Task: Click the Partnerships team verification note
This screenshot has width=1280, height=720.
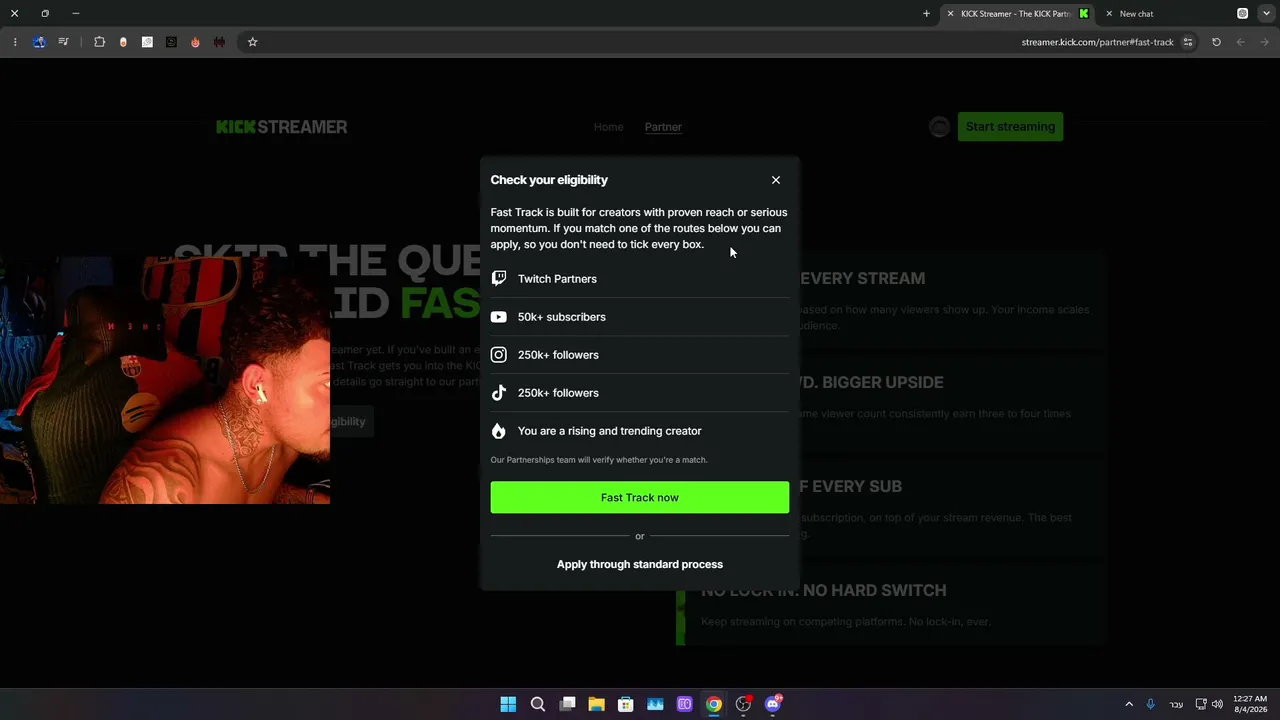Action: (x=599, y=460)
